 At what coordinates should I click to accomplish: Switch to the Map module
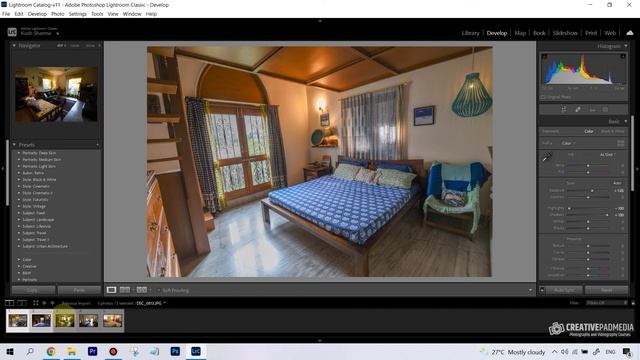coord(520,33)
